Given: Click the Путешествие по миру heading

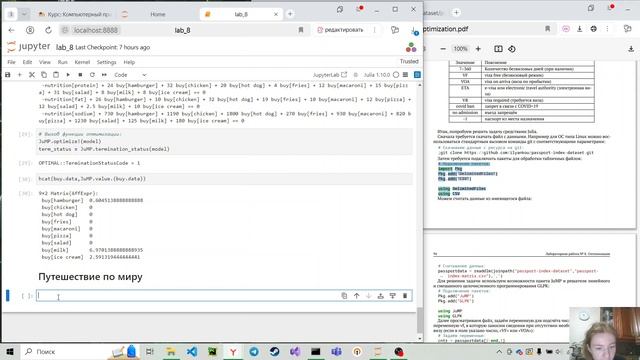Looking at the screenshot, I should [x=90, y=277].
